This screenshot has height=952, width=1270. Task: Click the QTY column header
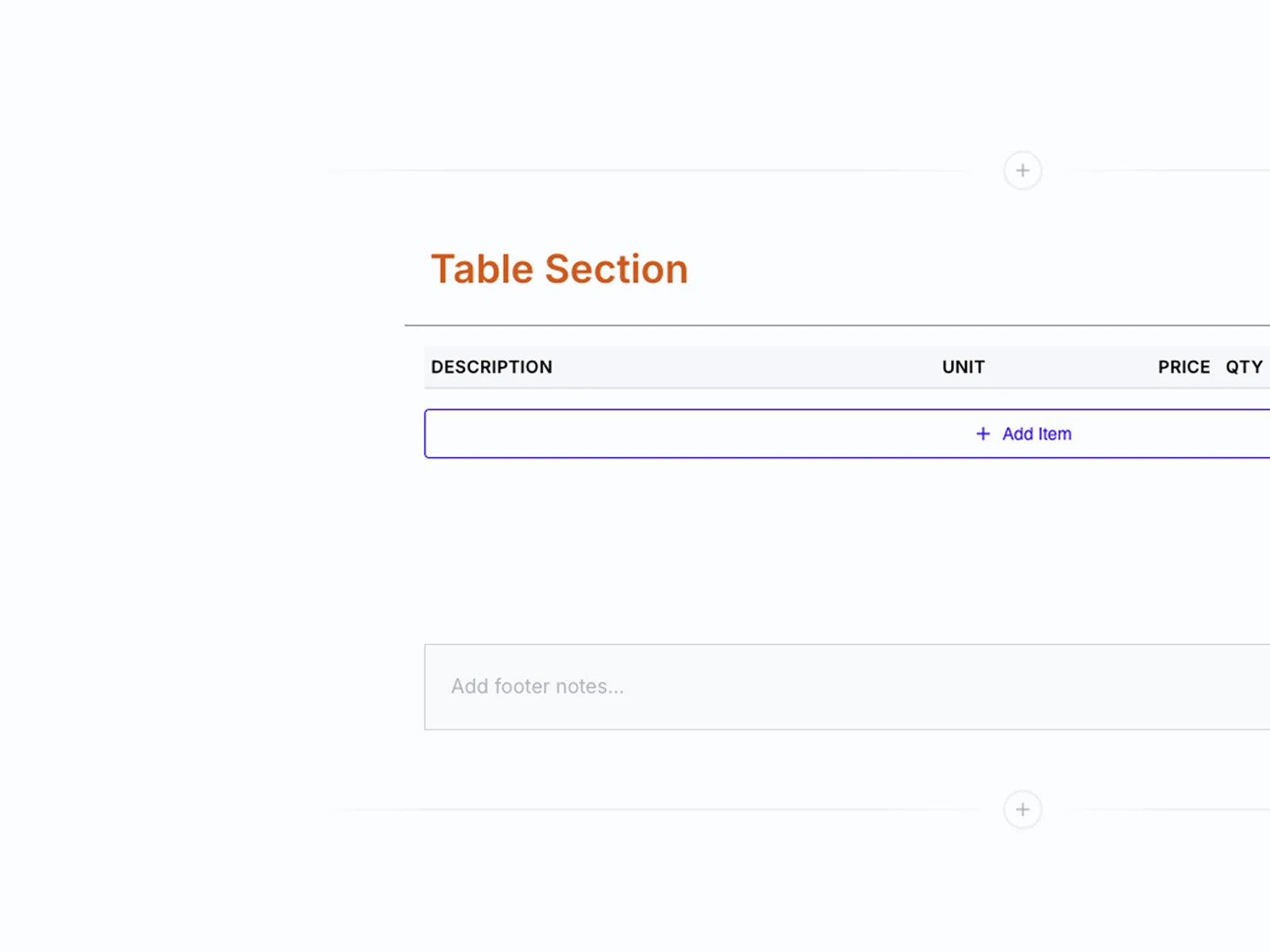coord(1244,367)
